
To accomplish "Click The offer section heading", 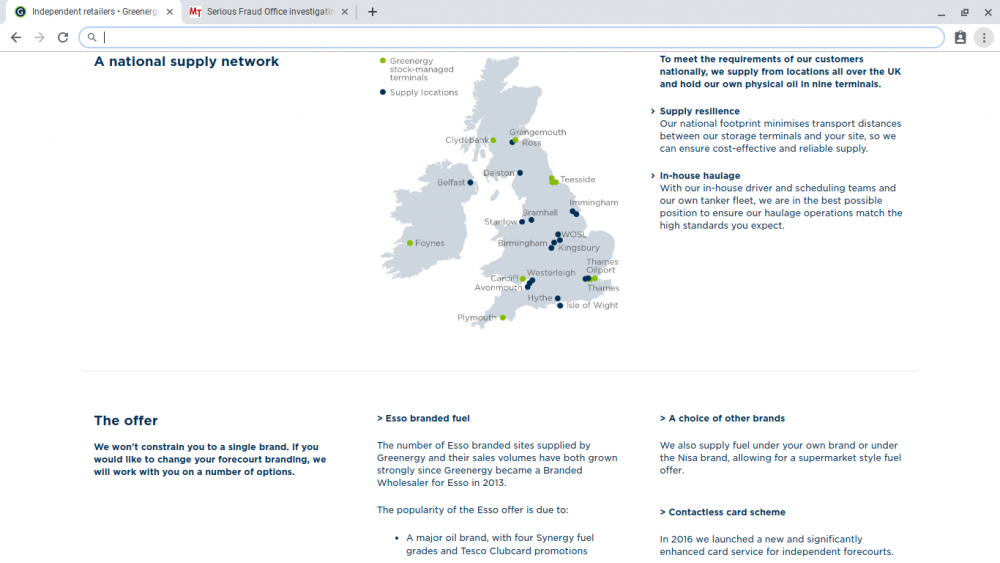I will (126, 420).
